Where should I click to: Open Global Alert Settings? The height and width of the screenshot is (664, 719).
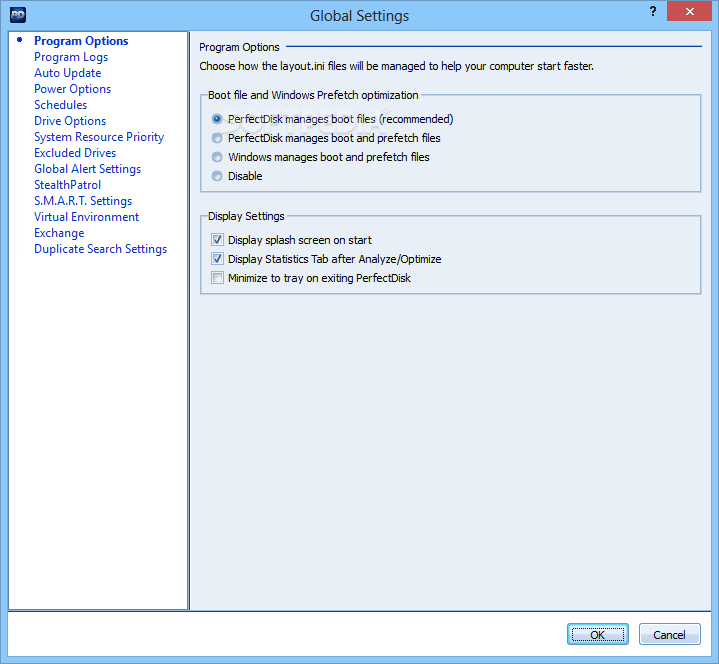click(88, 169)
